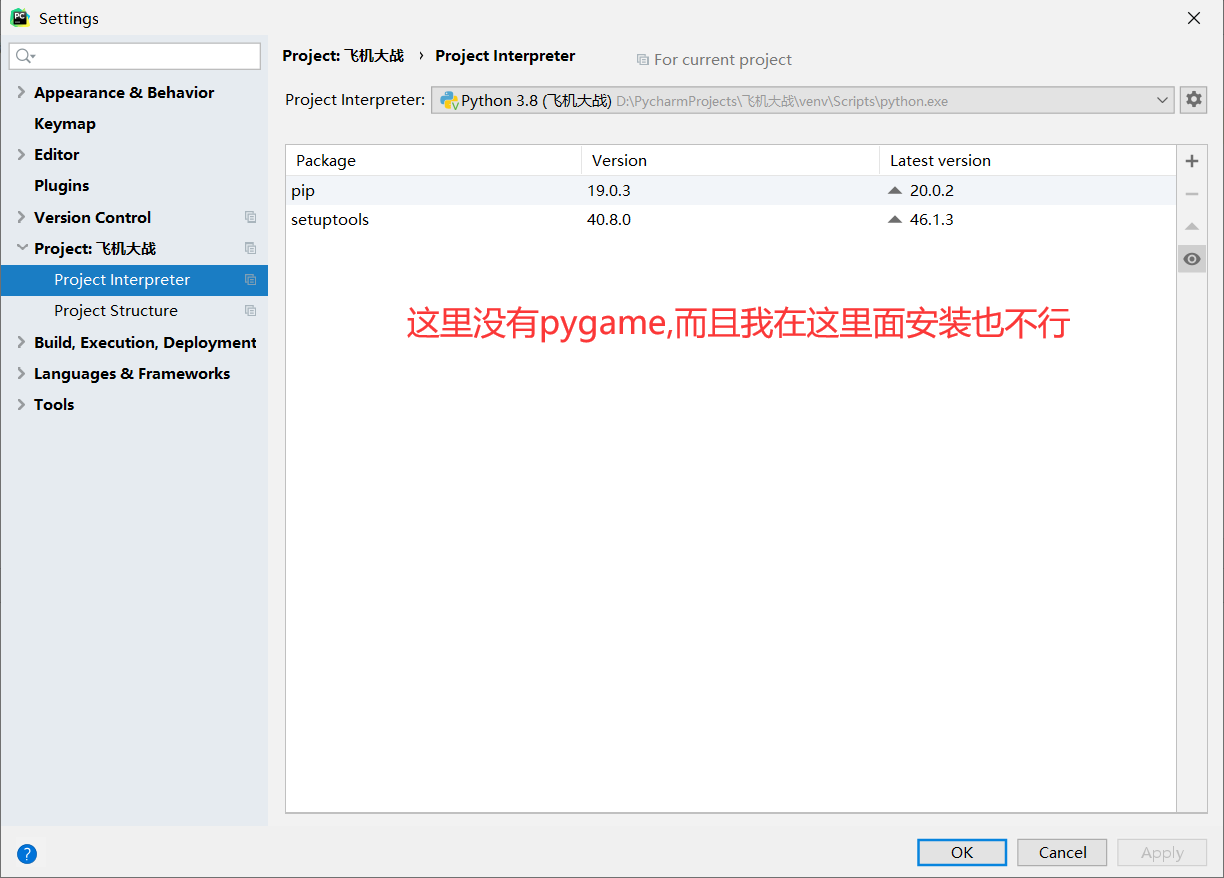Select Version Control label
Viewport: 1224px width, 878px height.
(x=92, y=217)
